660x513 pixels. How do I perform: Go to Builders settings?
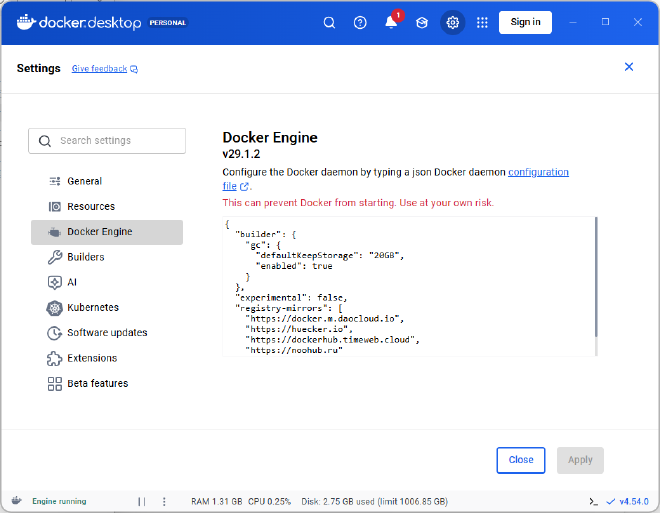pos(85,257)
